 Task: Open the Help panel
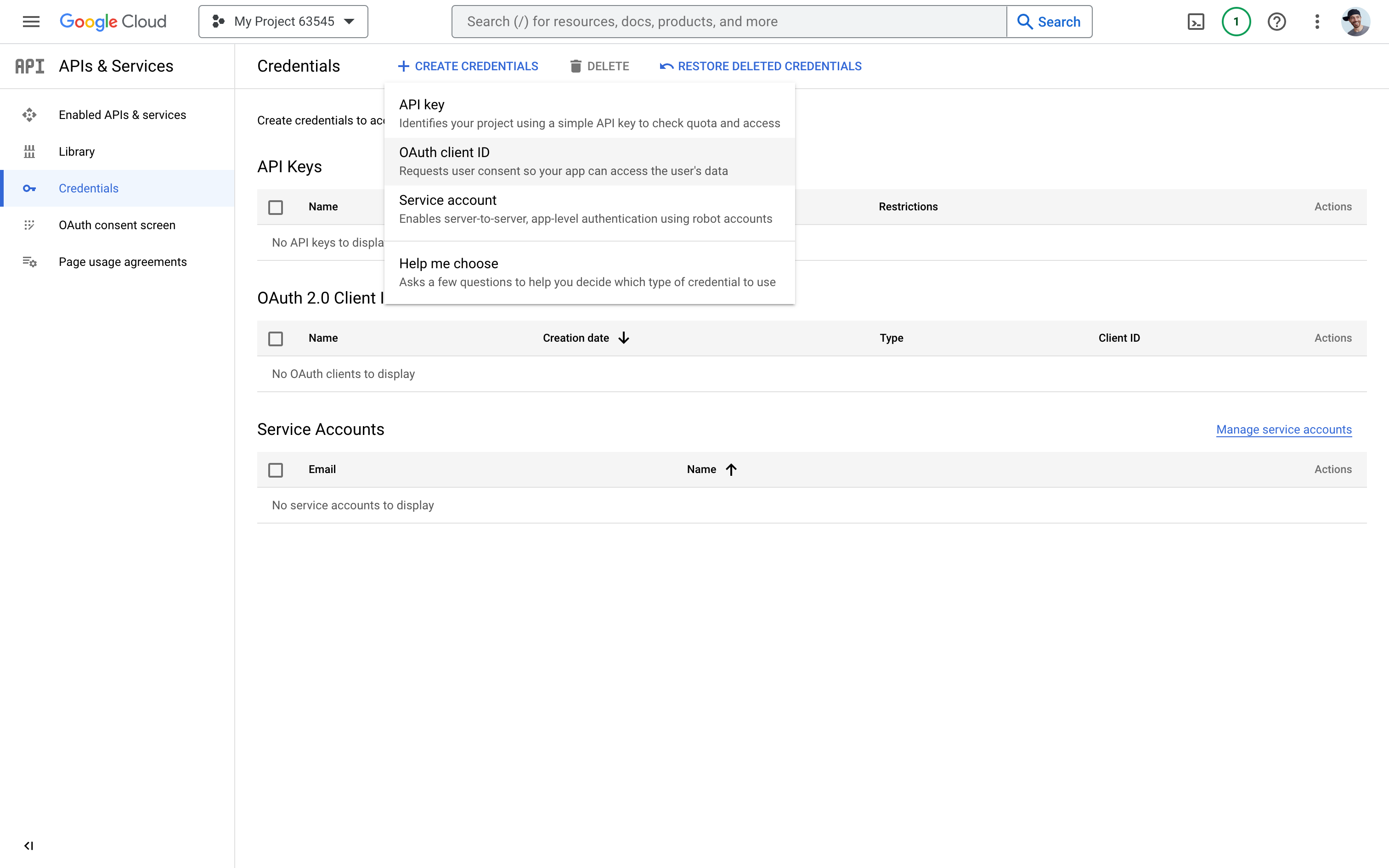pos(1276,21)
